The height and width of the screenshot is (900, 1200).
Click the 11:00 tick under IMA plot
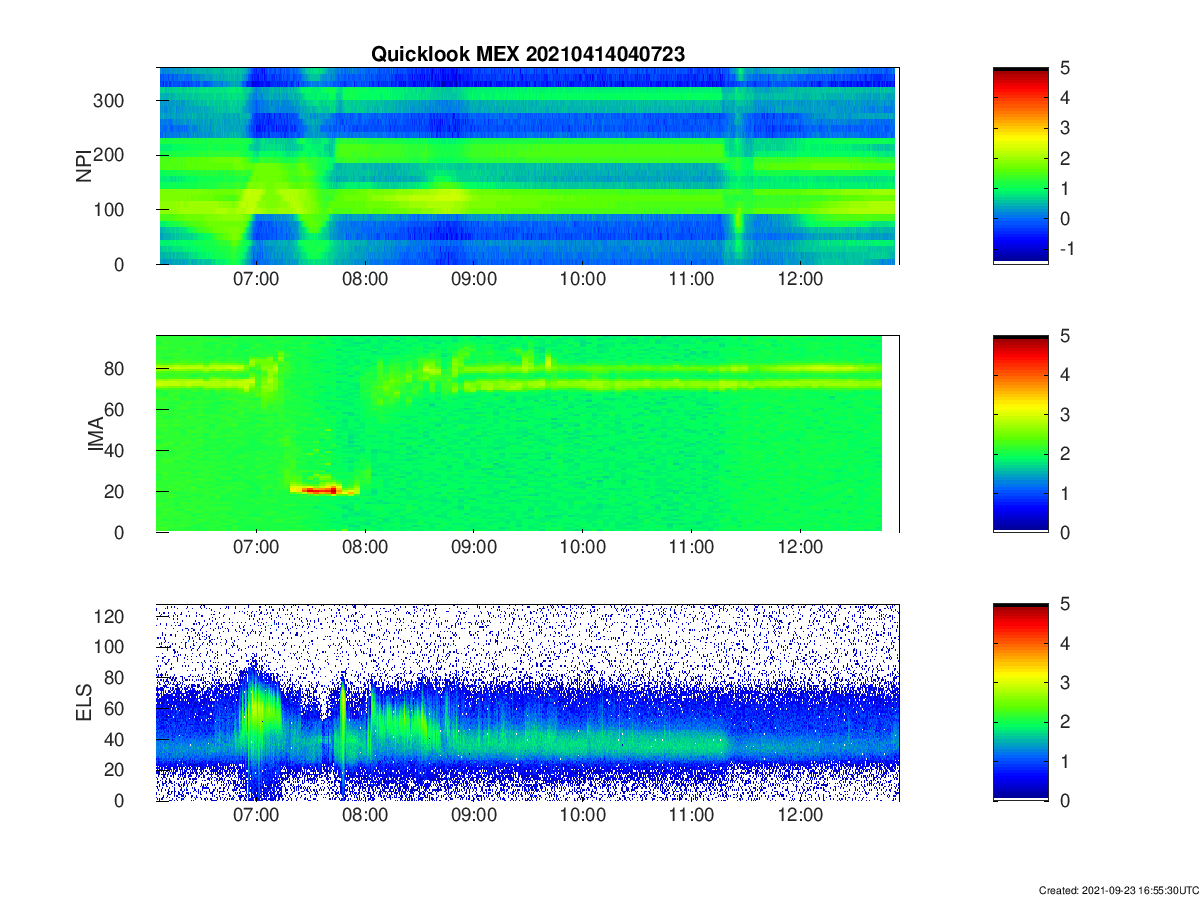(x=691, y=548)
